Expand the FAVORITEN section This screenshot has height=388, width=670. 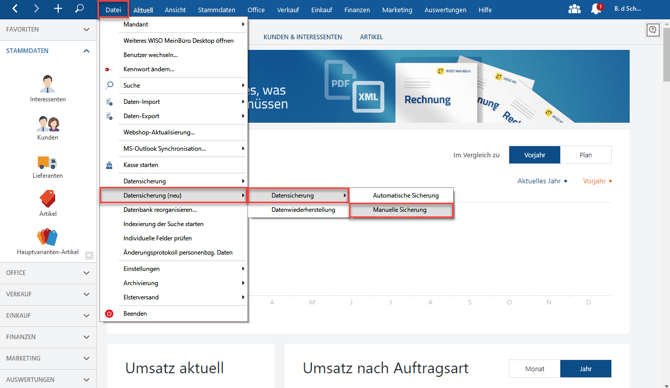tap(48, 29)
